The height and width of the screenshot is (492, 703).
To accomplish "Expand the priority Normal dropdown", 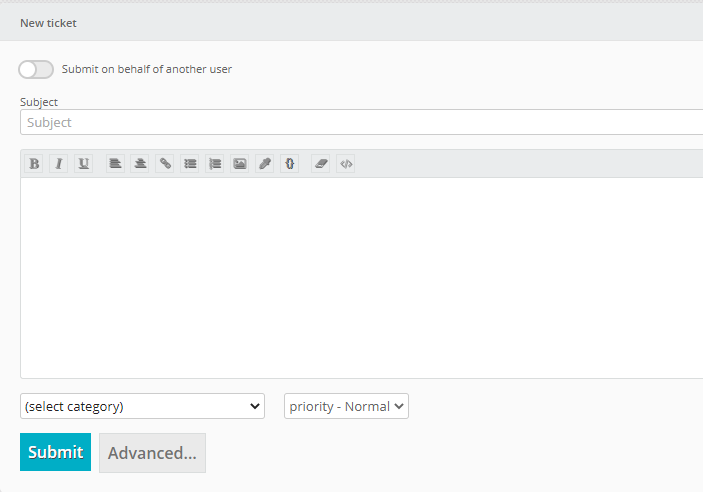I will (x=346, y=406).
